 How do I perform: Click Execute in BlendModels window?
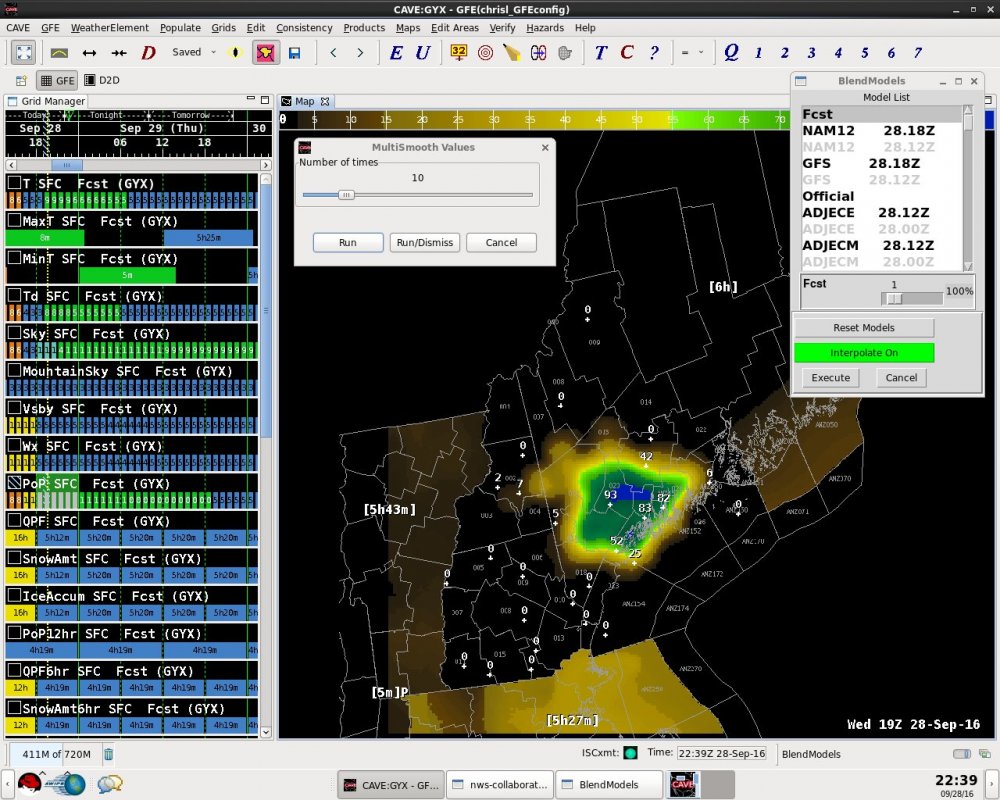click(830, 378)
